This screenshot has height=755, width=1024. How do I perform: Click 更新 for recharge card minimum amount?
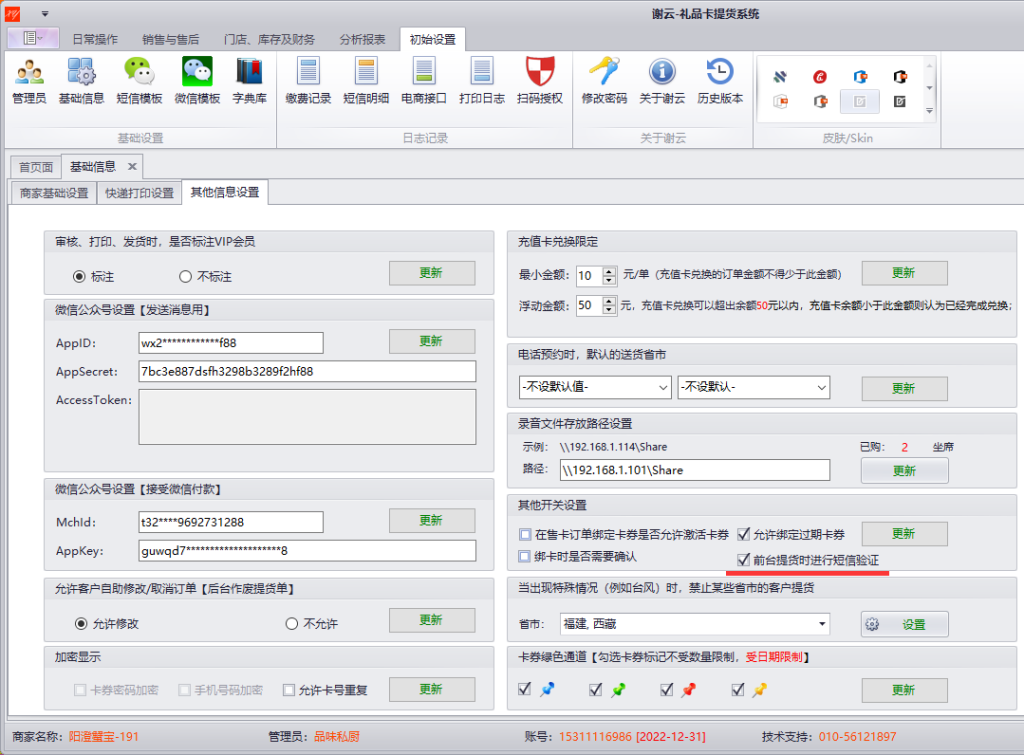click(904, 273)
